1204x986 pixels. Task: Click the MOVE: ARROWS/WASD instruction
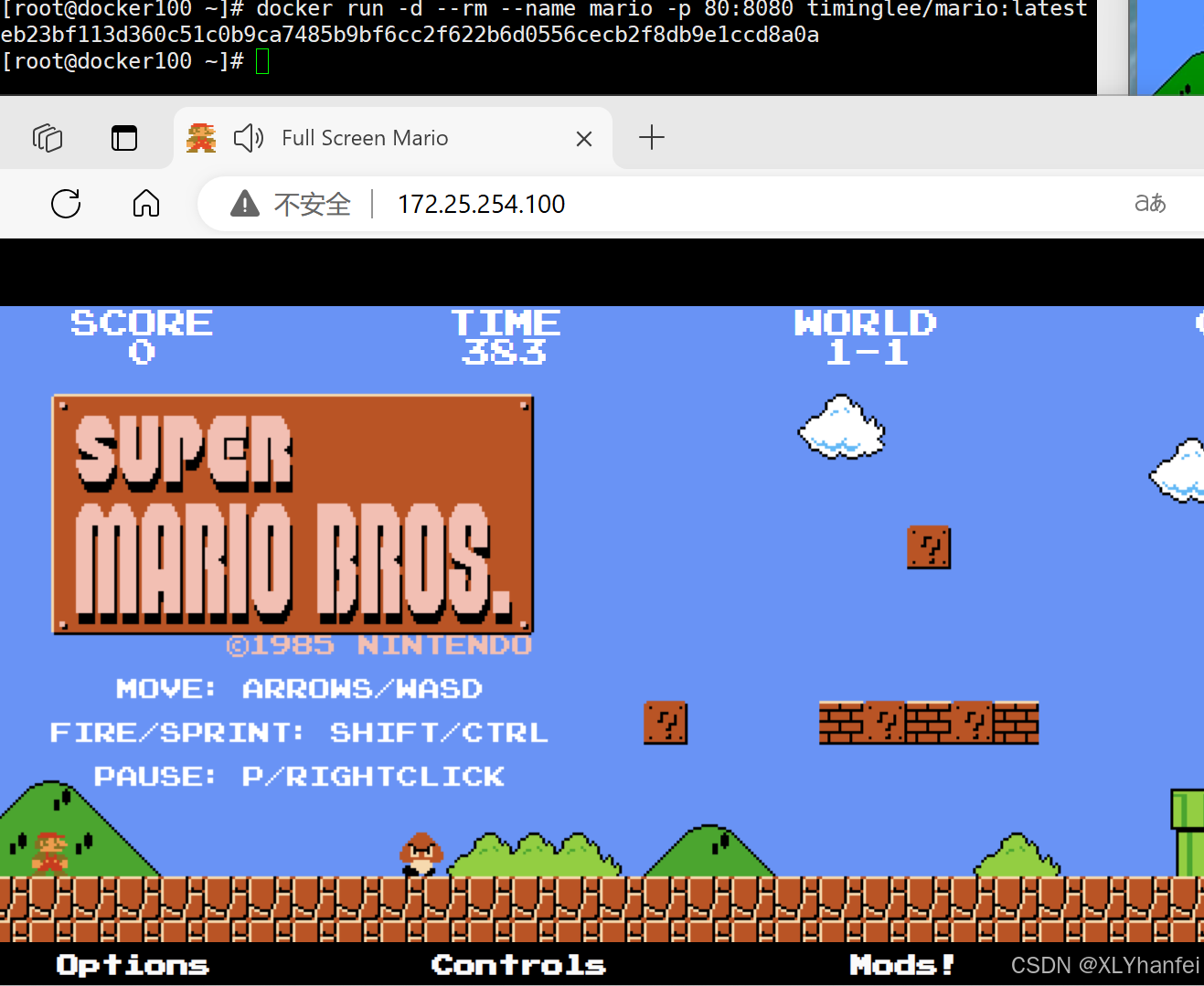299,689
